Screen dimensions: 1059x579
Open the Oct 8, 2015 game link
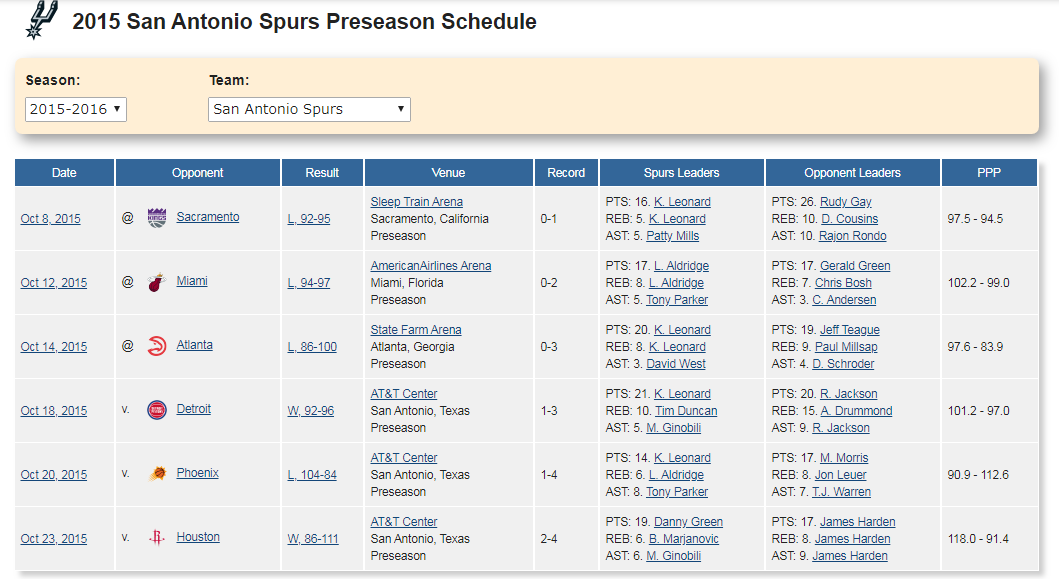[51, 219]
